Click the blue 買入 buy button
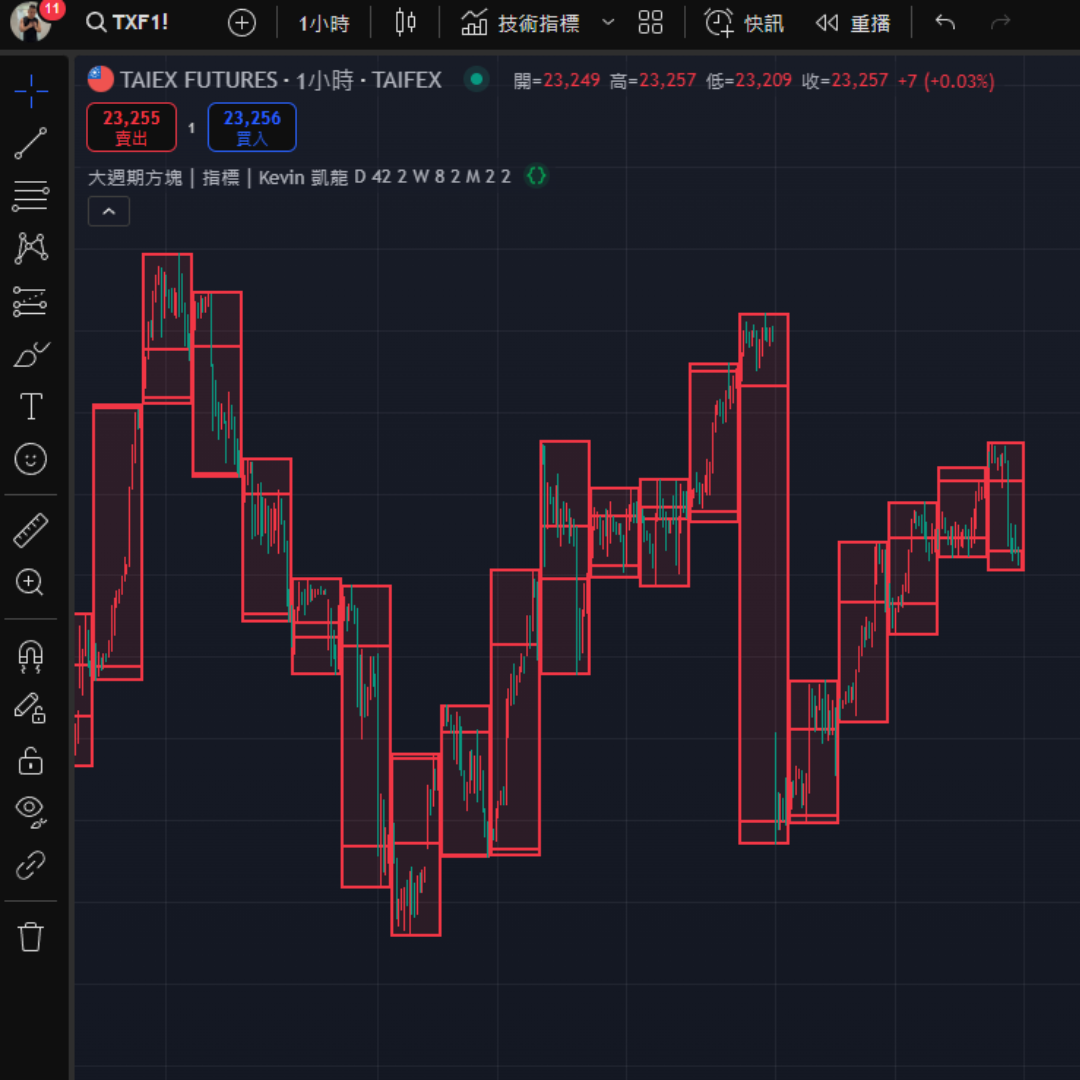Screen dimensions: 1080x1080 (252, 127)
